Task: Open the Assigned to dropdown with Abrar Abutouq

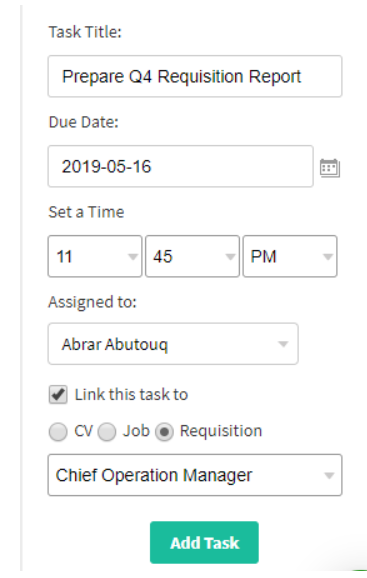Action: coord(173,344)
